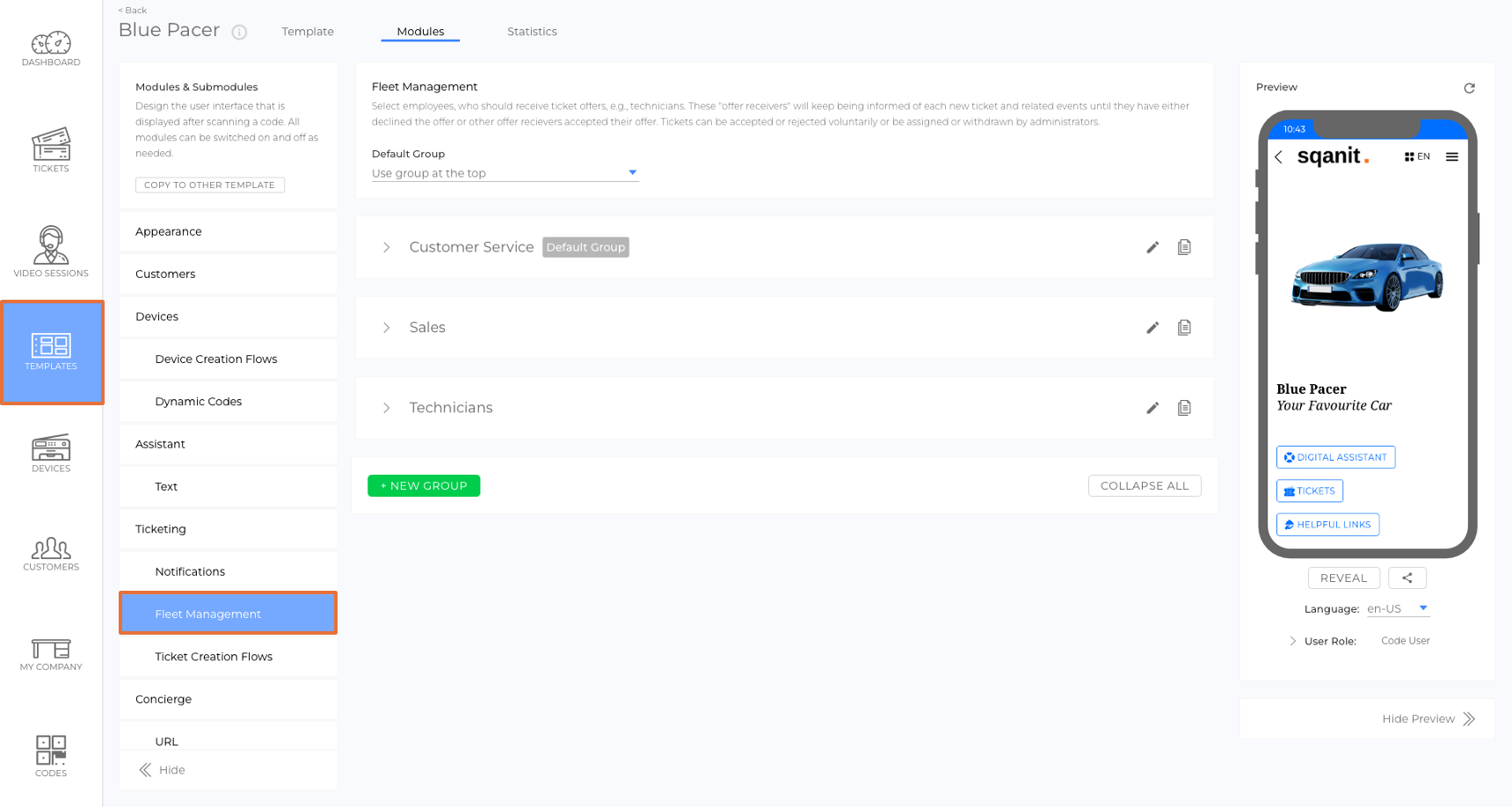Expand the Customer Service group

tap(386, 247)
